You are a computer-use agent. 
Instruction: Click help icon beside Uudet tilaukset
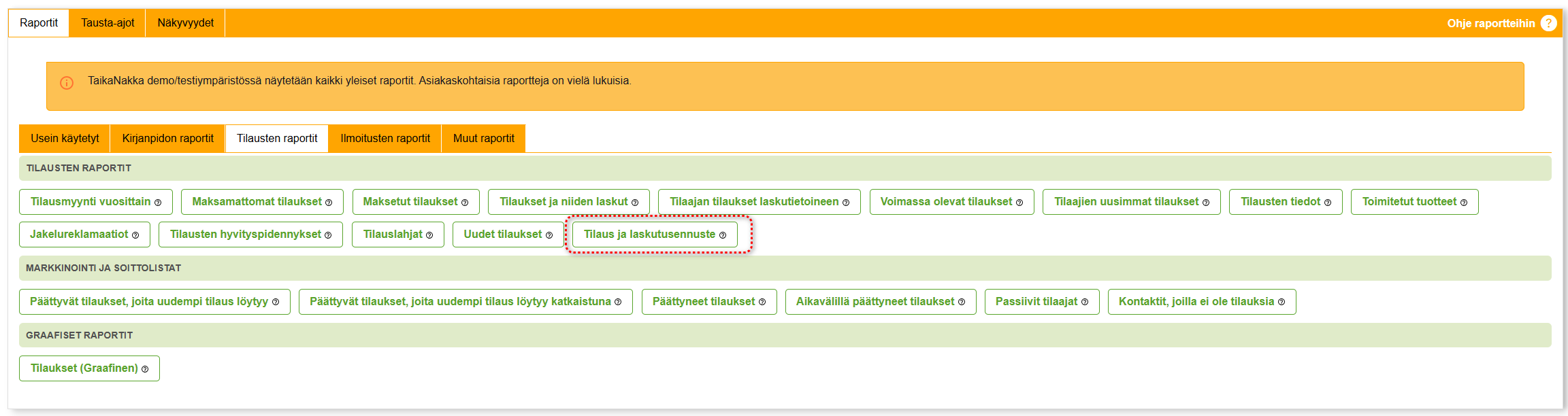(x=549, y=235)
